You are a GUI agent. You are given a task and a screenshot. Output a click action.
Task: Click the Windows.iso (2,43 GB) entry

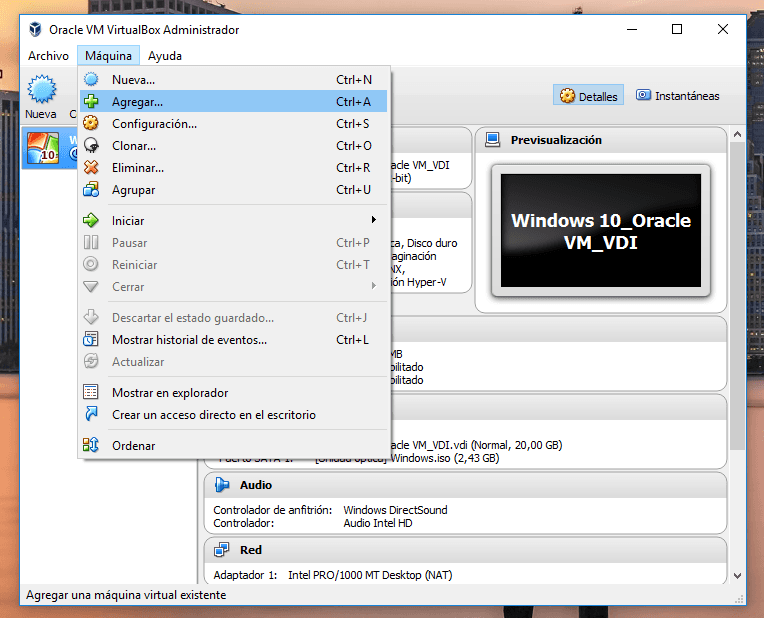click(x=445, y=458)
